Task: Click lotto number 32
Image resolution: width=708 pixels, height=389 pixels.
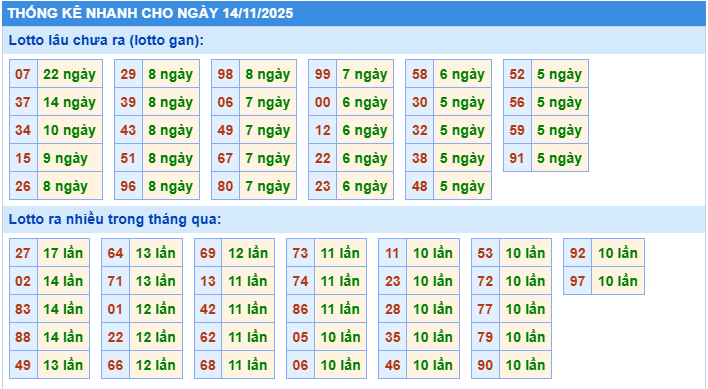Action: [x=419, y=130]
